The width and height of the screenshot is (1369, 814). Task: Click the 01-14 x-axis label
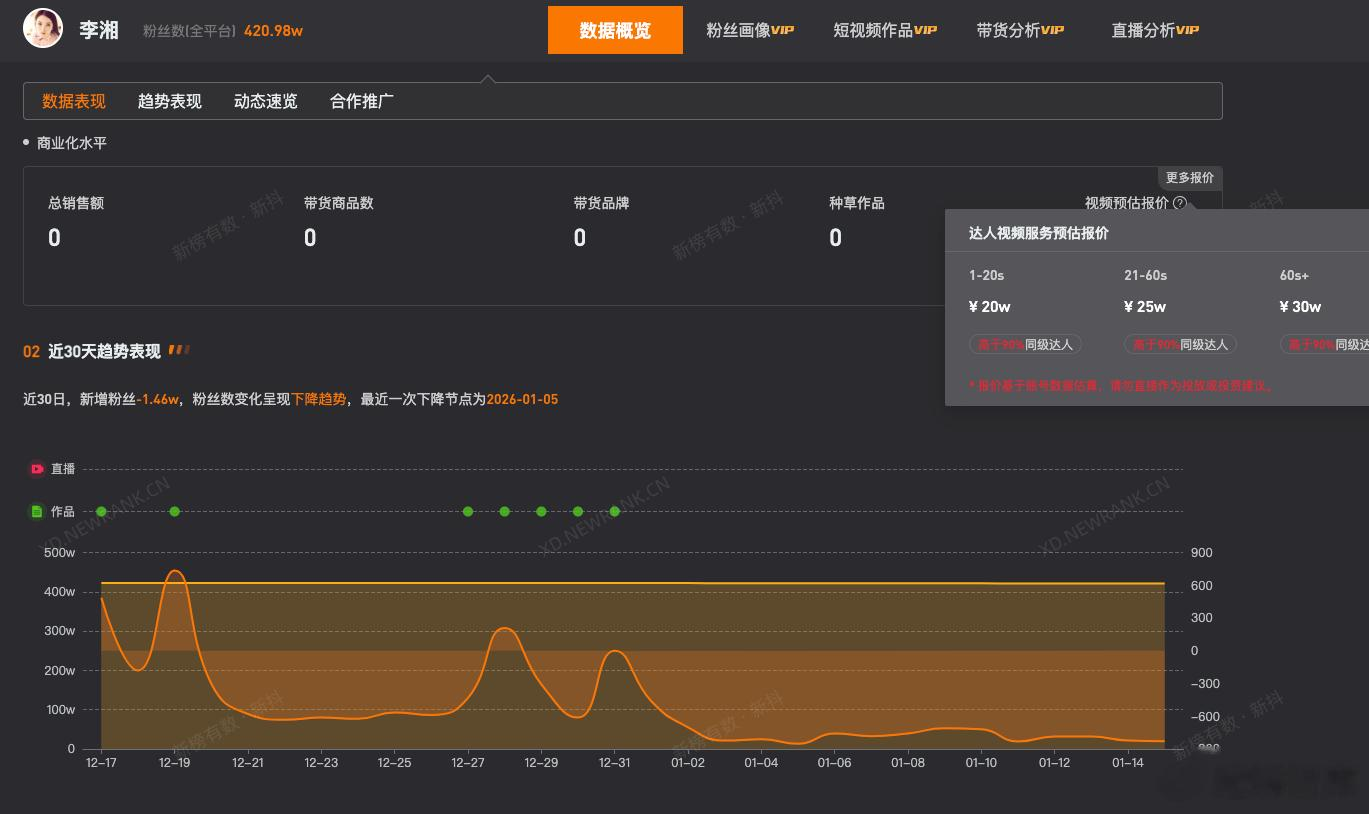(1127, 762)
